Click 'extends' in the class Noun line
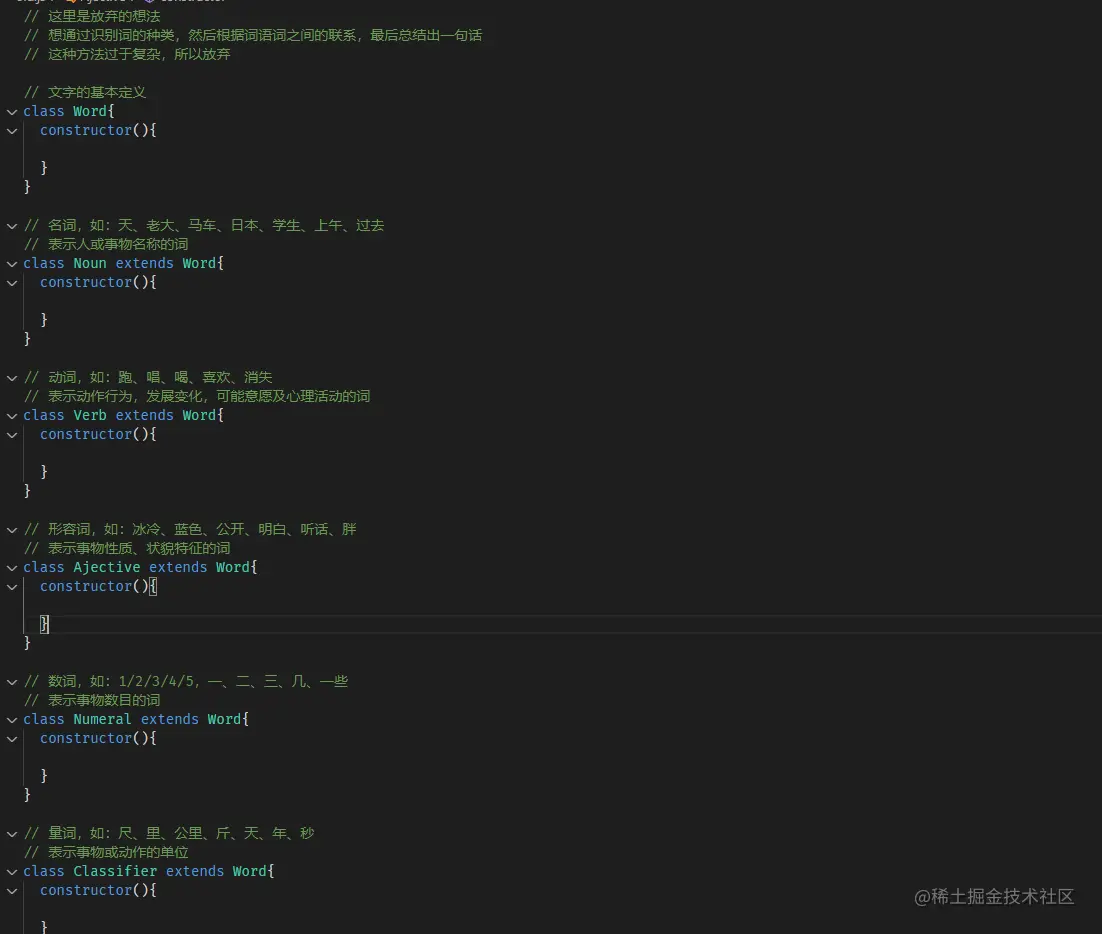This screenshot has height=934, width=1102. [145, 263]
